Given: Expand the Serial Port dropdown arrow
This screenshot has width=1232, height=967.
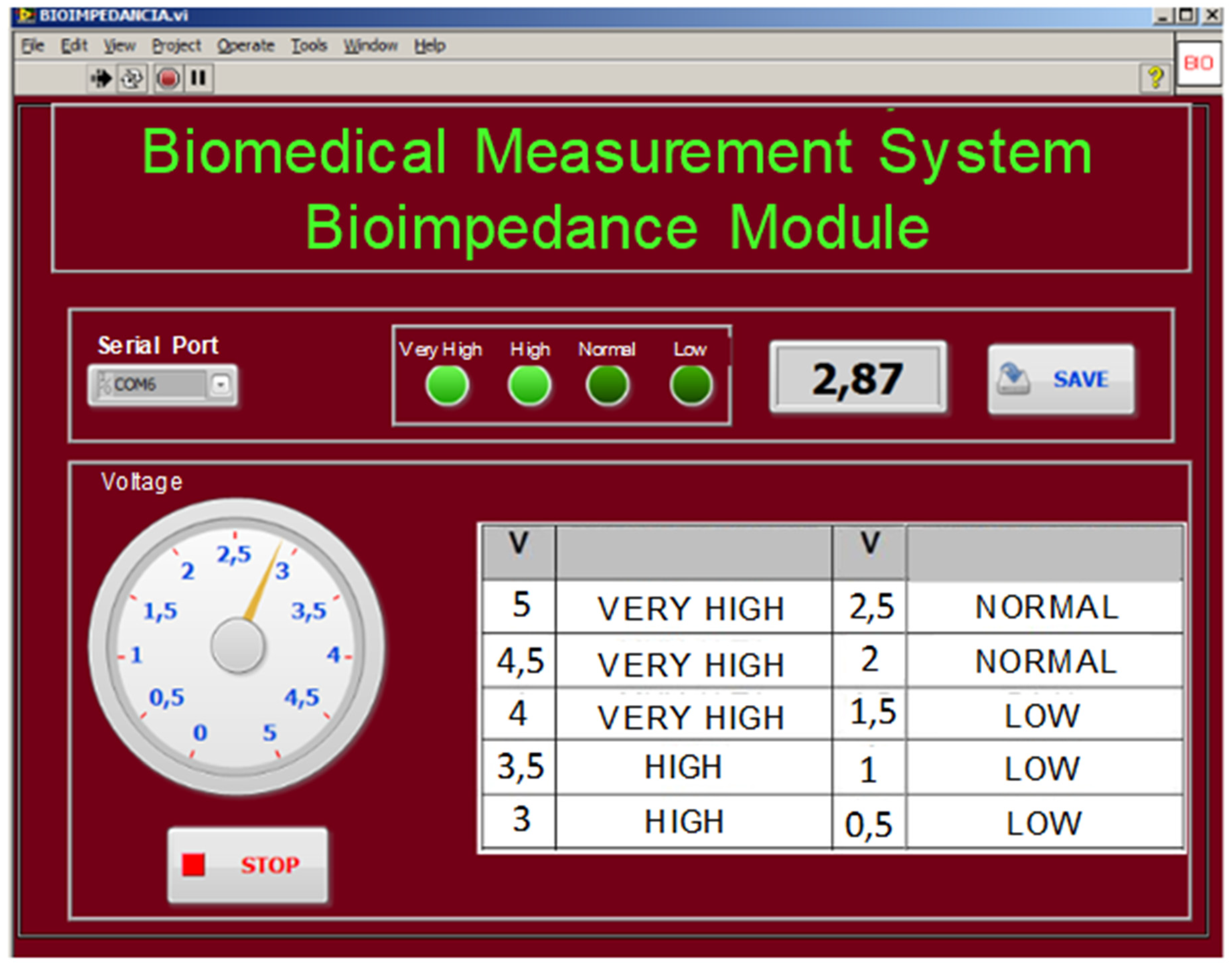Looking at the screenshot, I should (221, 384).
